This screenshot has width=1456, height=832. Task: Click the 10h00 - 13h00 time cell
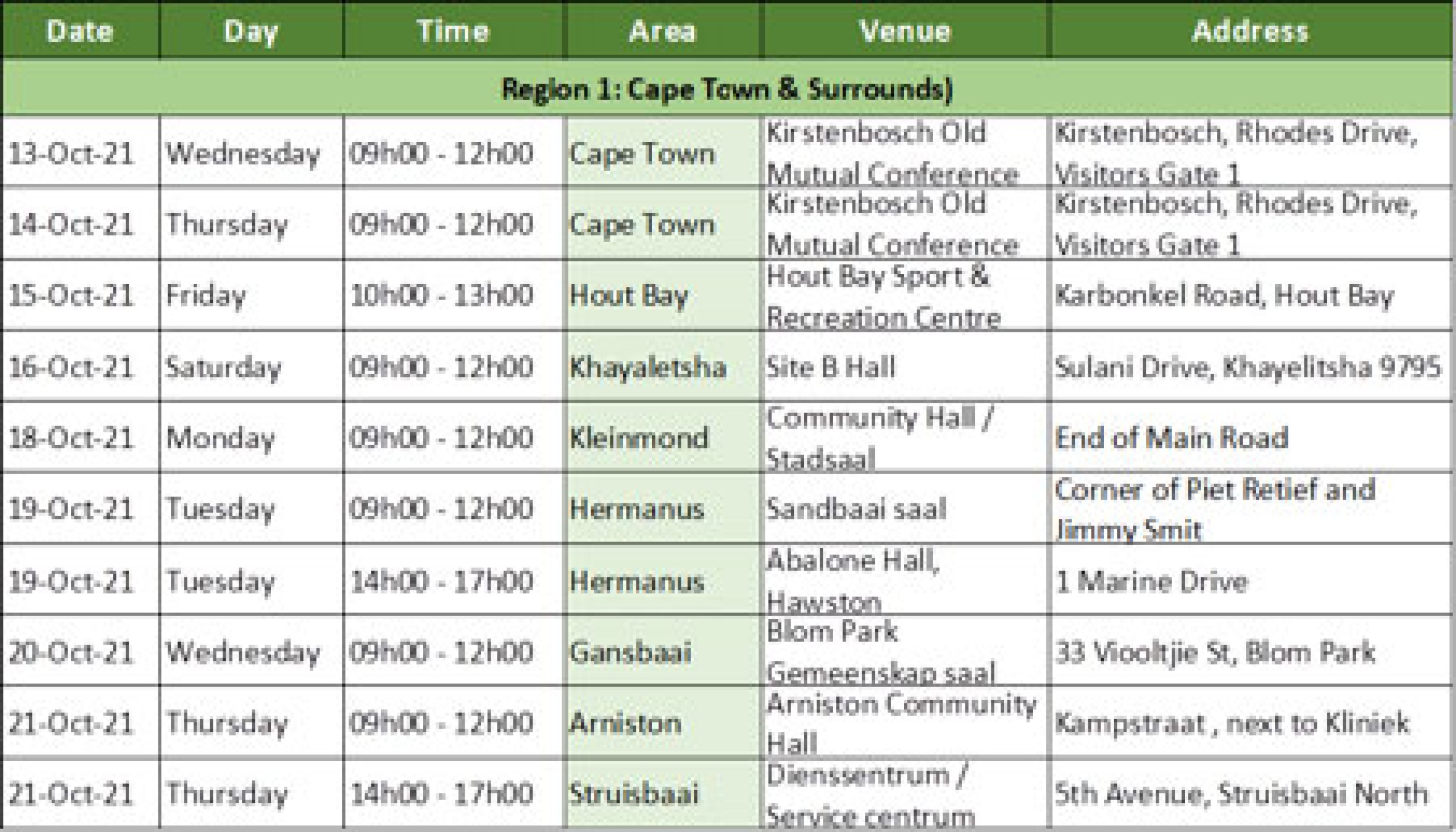tap(442, 295)
